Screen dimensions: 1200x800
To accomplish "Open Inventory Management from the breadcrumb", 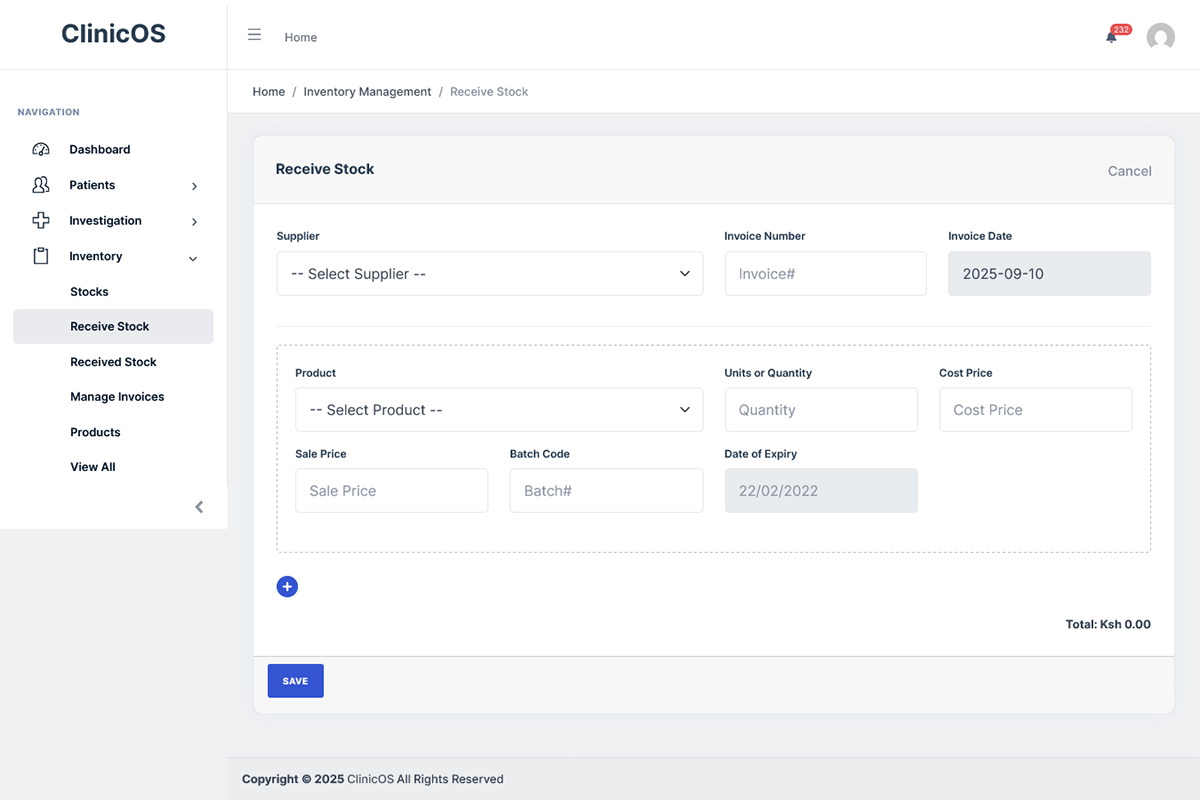I will coord(367,91).
